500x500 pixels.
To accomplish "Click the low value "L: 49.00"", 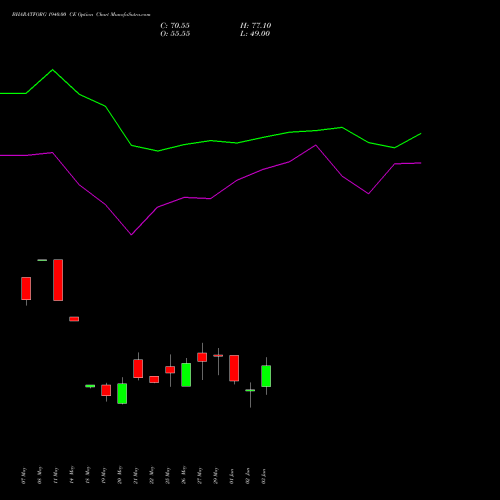I will [x=255, y=34].
